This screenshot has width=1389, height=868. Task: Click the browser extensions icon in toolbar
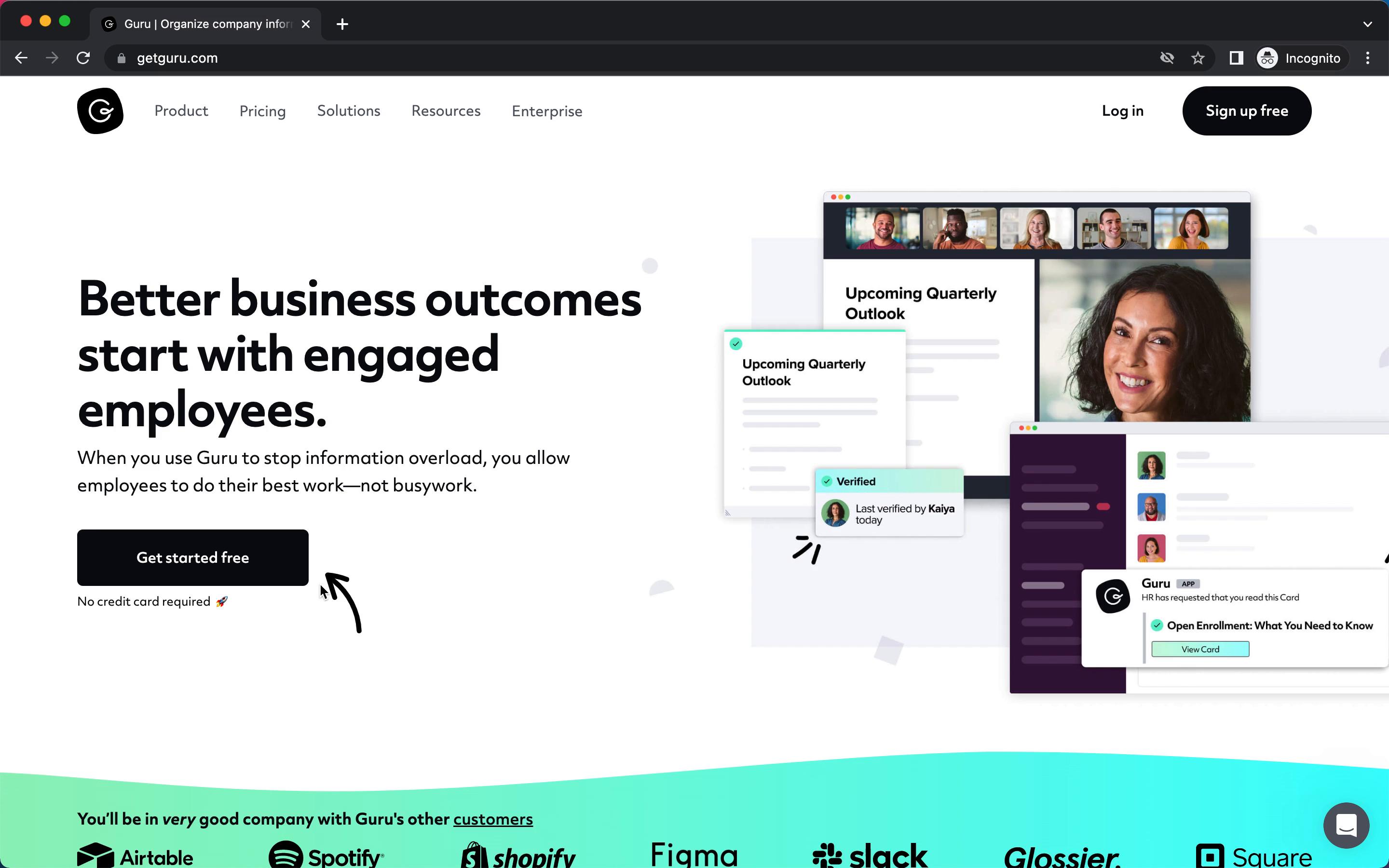[1235, 57]
